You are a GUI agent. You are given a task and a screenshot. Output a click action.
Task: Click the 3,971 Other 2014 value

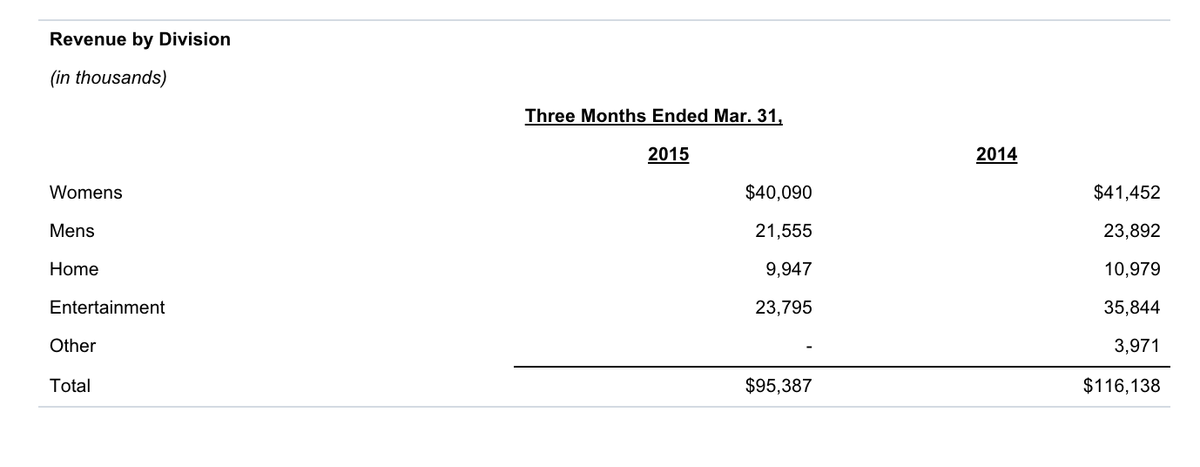point(1136,346)
